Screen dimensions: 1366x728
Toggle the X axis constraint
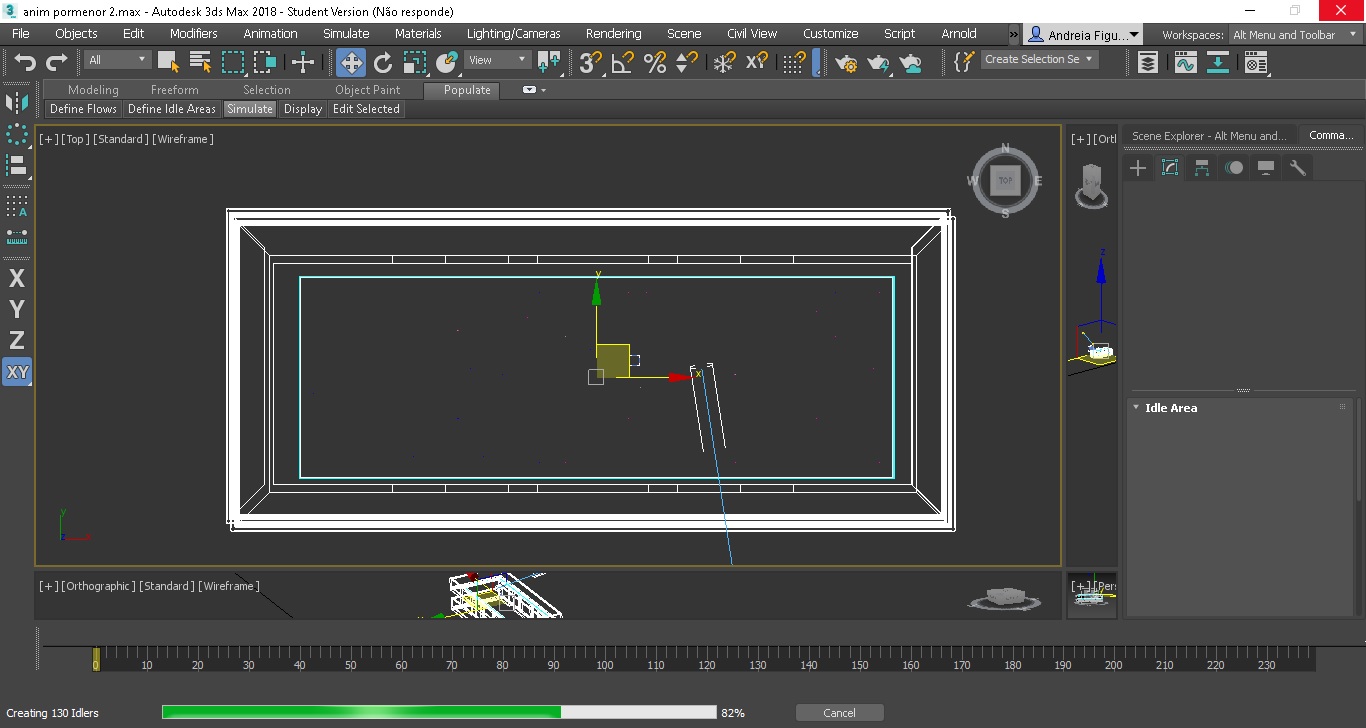coord(17,278)
